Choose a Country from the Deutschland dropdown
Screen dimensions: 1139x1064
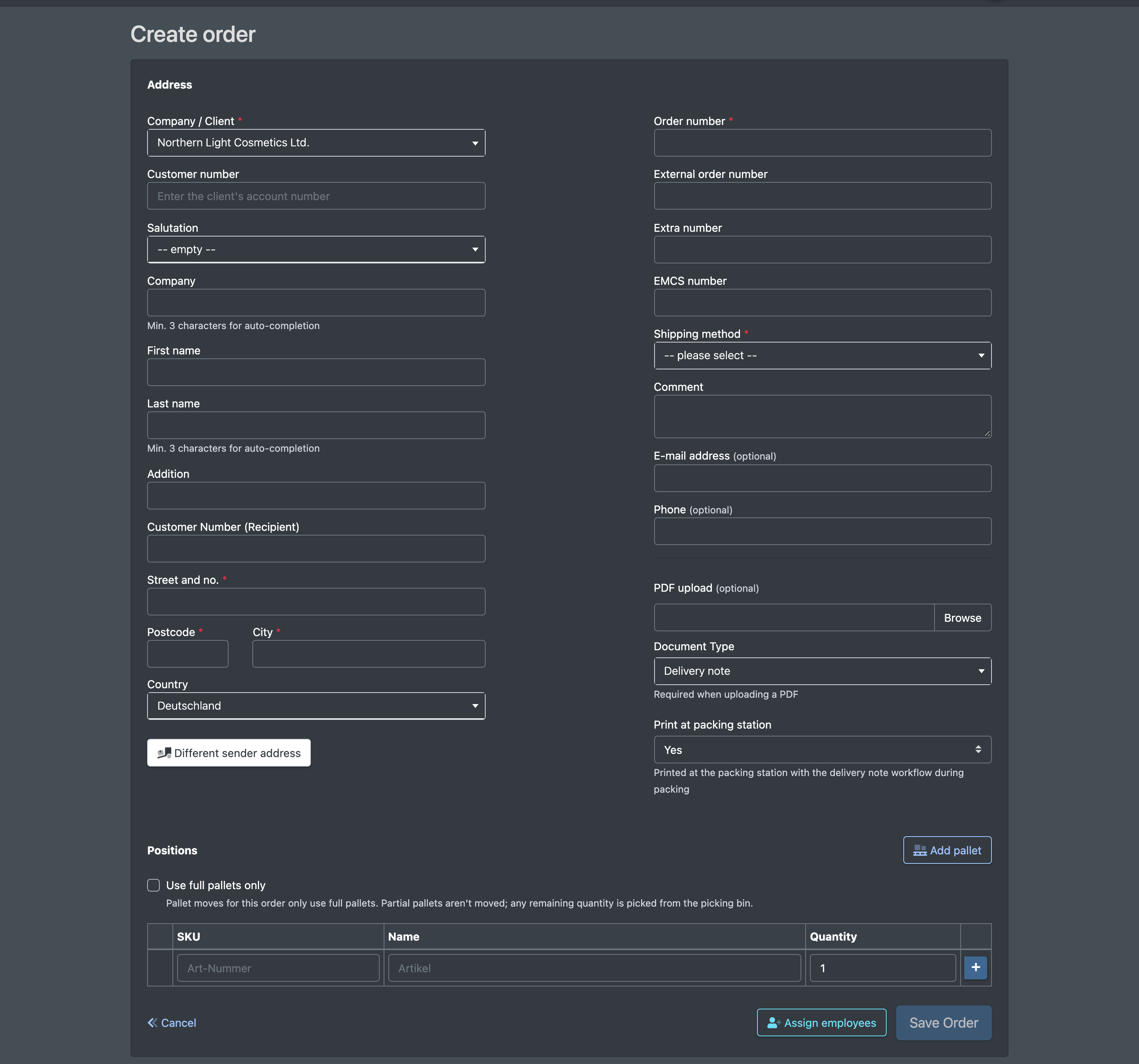[x=316, y=706]
